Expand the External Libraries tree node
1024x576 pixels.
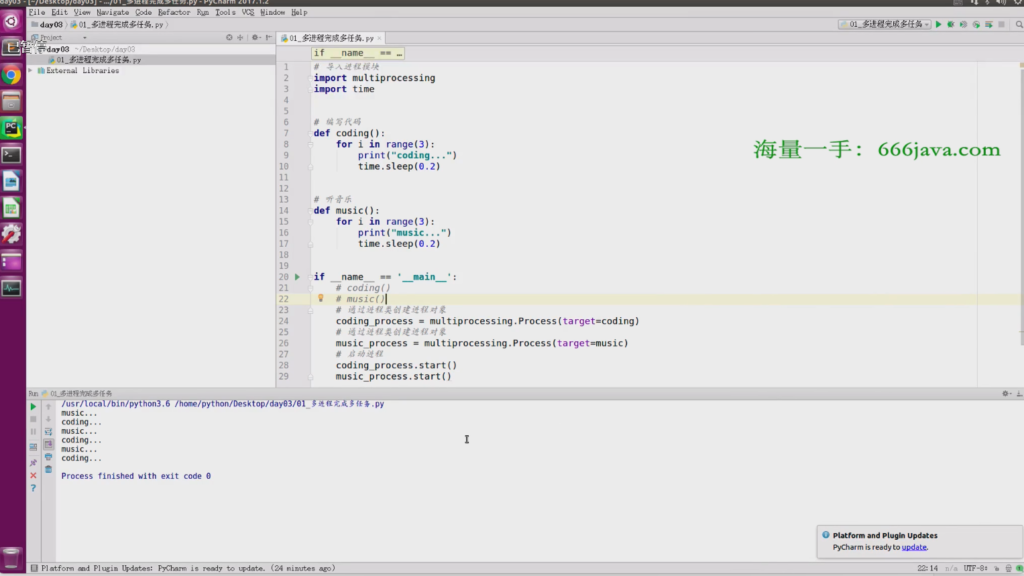pos(31,71)
